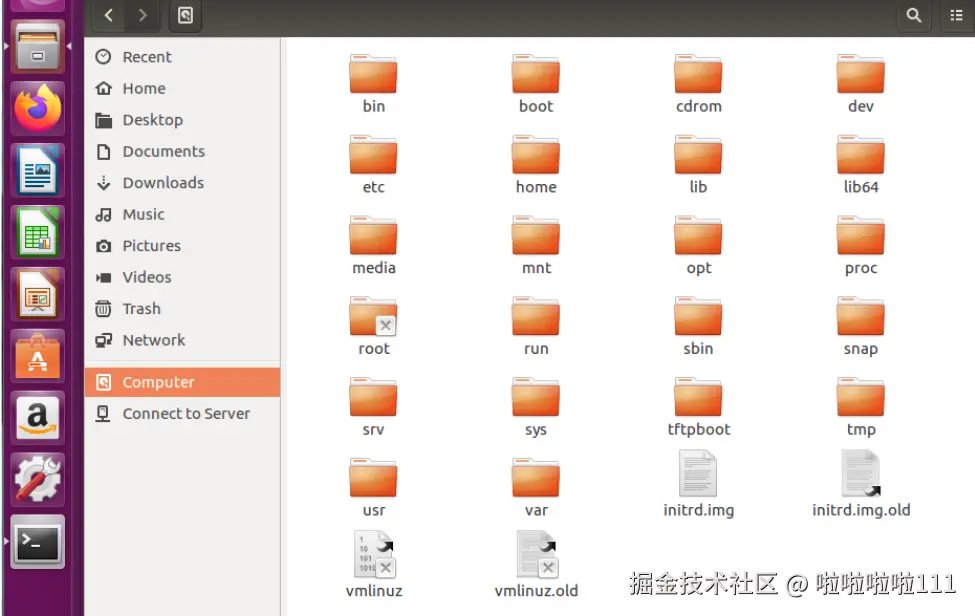Open Videos in the sidebar
This screenshot has height=616, width=975.
click(182, 277)
